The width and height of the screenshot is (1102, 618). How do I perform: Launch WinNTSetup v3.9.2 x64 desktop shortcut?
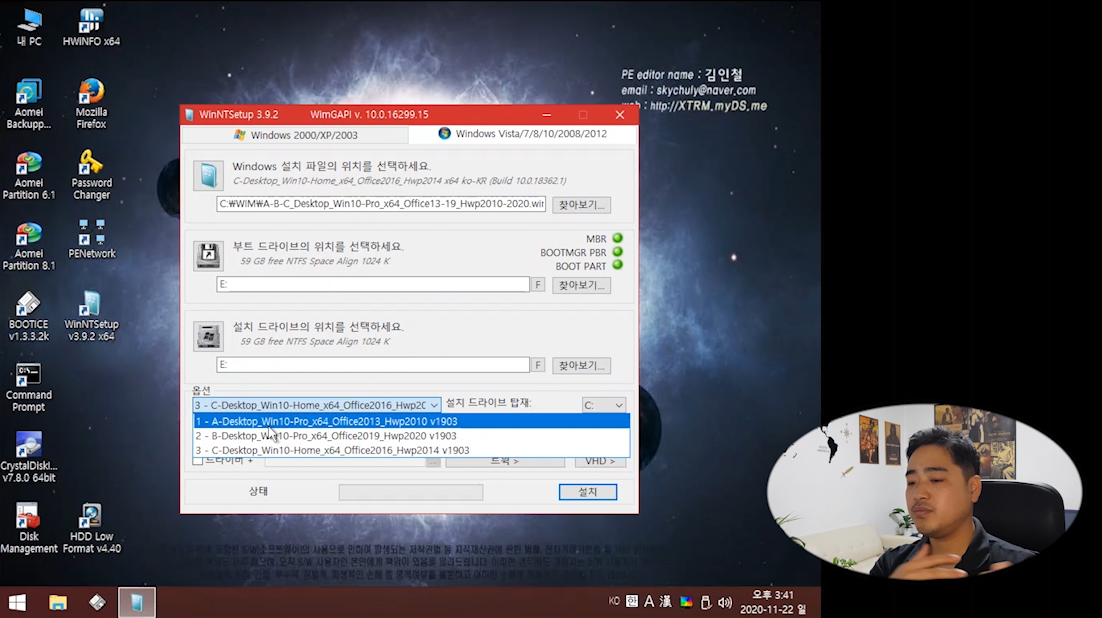91,317
